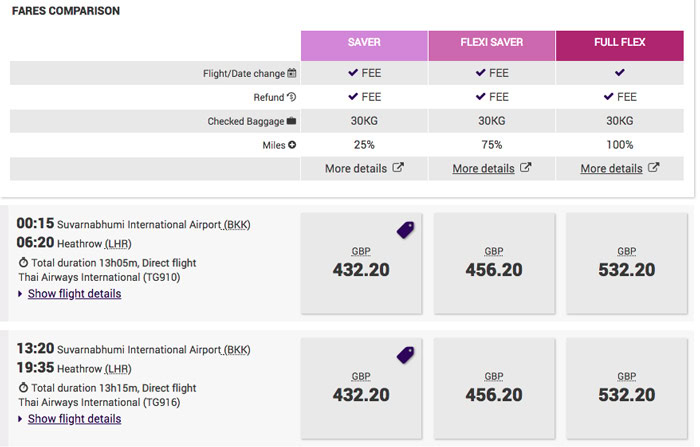Viewport: 700px width, 447px height.
Task: Expand Show flight details for flight TG916
Action: pyautogui.click(x=75, y=419)
